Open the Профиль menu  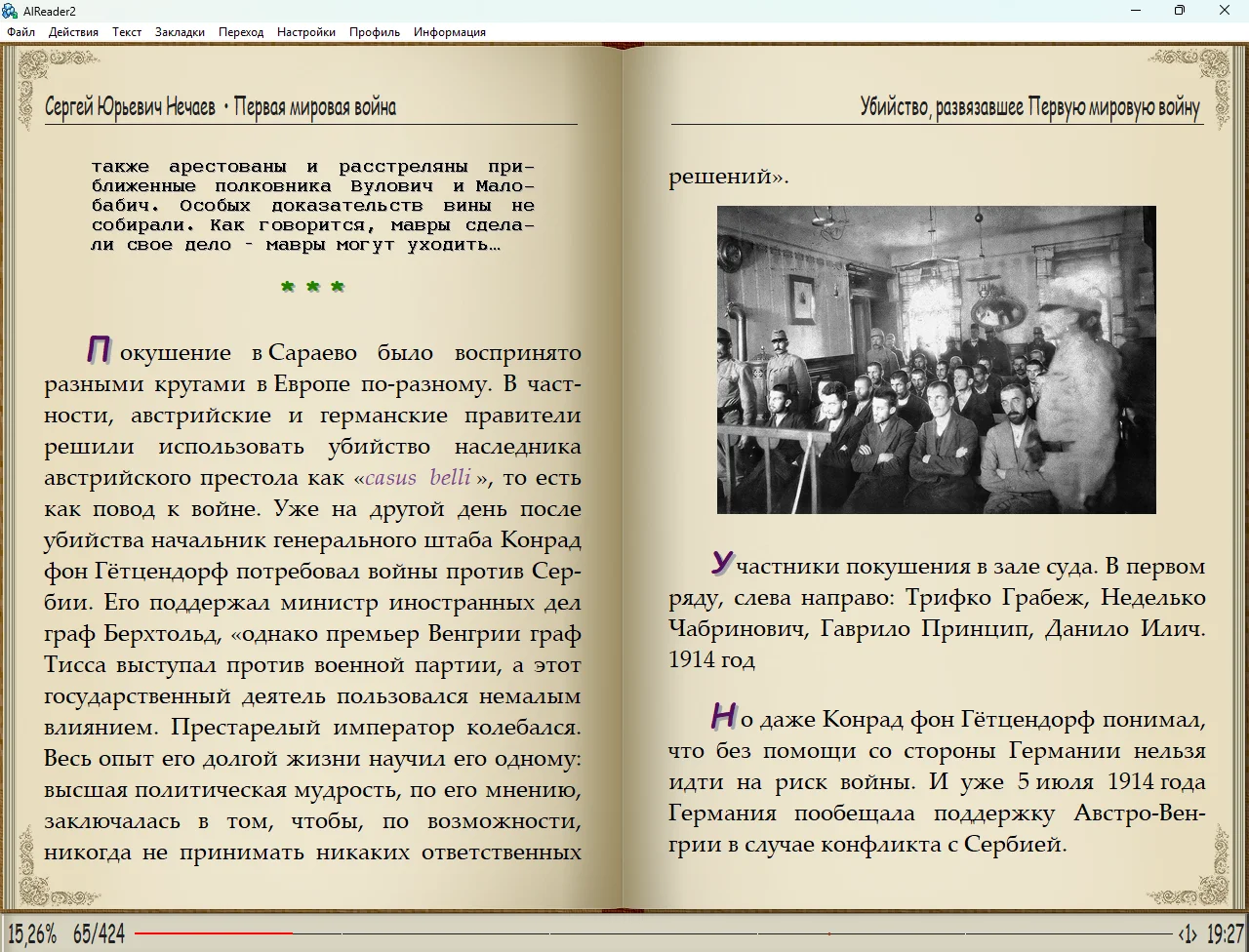(x=375, y=32)
